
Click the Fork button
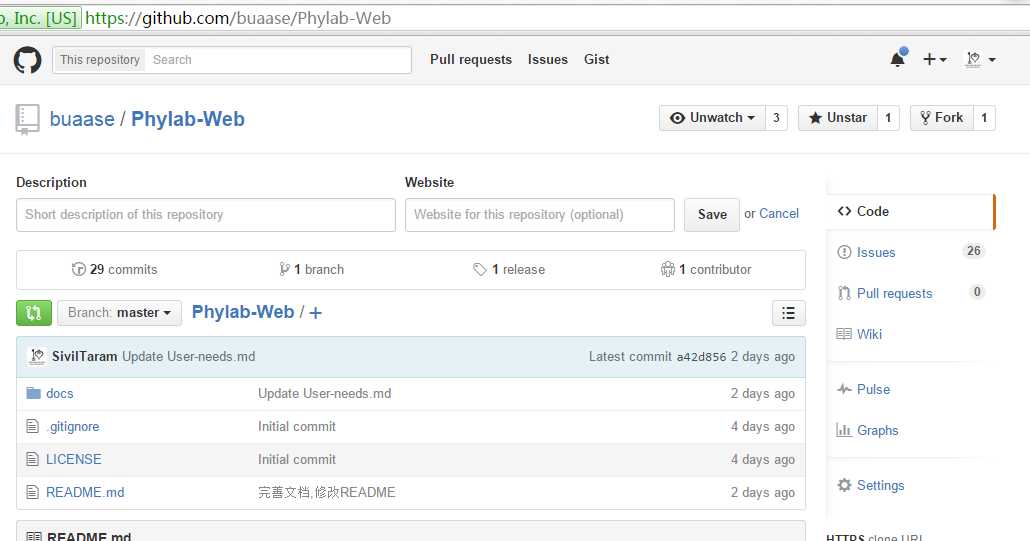coord(941,118)
